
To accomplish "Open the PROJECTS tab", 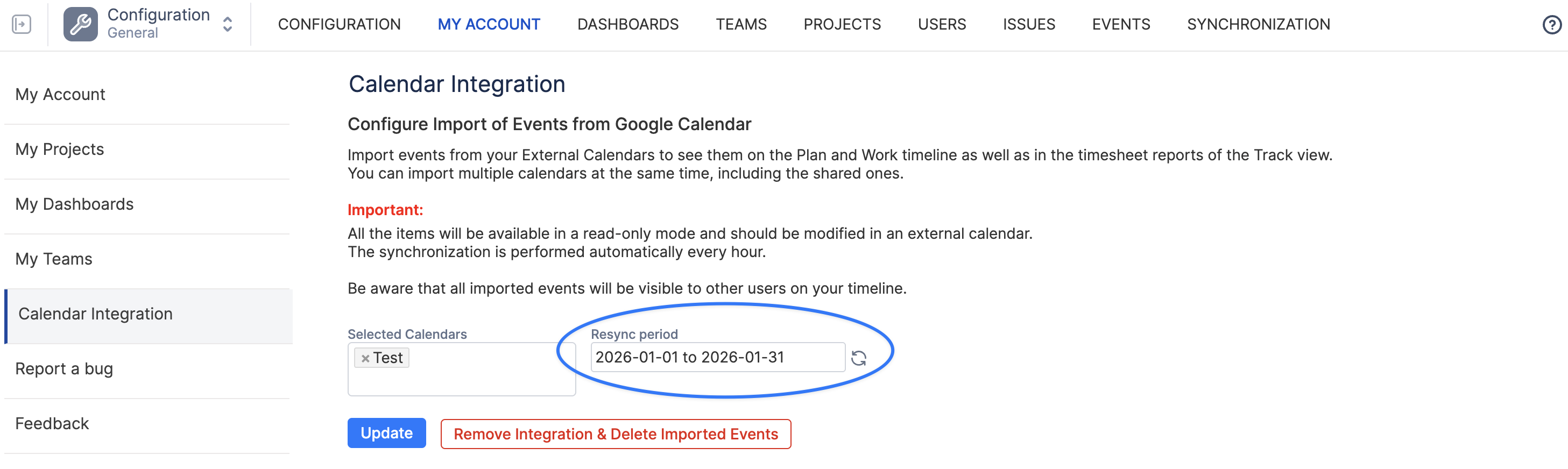I will point(842,24).
